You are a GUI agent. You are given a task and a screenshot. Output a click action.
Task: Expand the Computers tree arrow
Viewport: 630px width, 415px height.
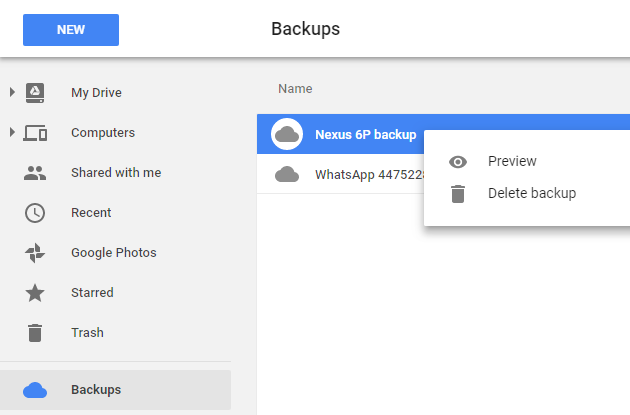[x=12, y=132]
